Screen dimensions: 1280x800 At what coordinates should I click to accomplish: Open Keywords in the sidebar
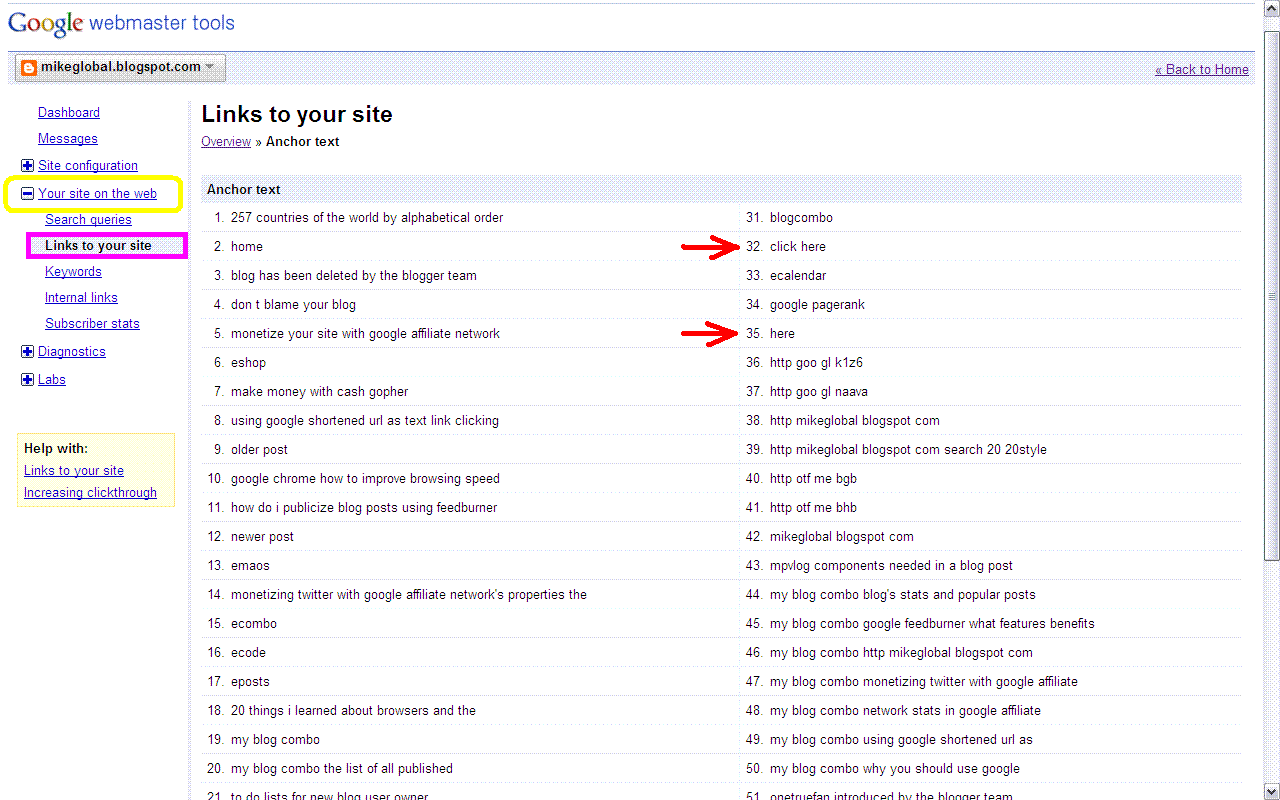tap(73, 272)
